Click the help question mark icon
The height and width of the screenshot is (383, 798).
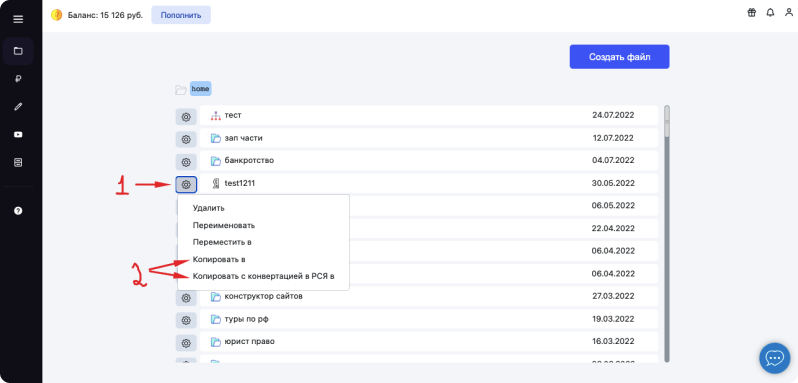(x=18, y=211)
